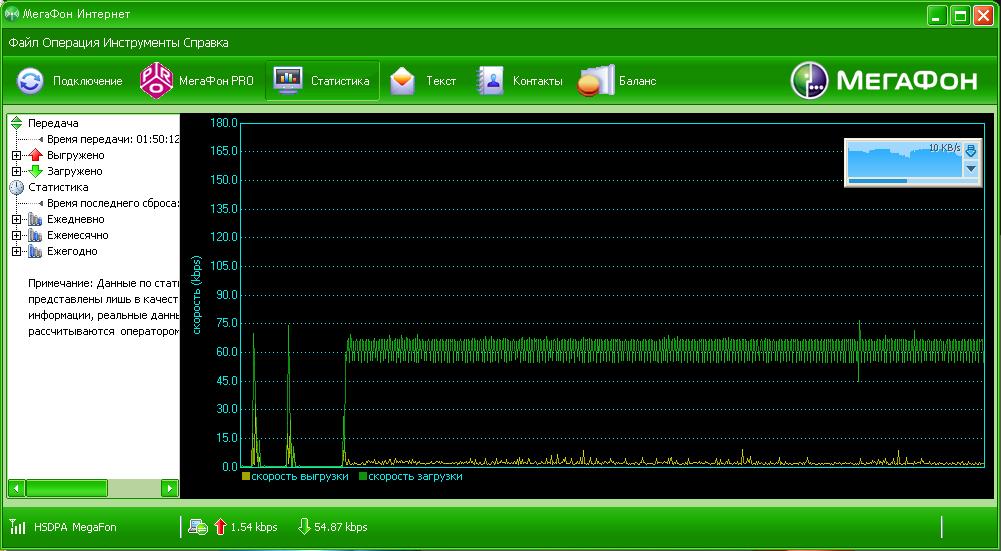Expand the Загружено tree node
The image size is (1001, 551).
click(16, 171)
